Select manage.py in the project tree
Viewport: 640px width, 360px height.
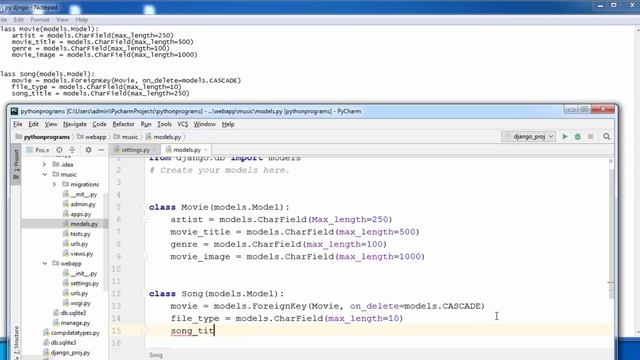point(71,323)
